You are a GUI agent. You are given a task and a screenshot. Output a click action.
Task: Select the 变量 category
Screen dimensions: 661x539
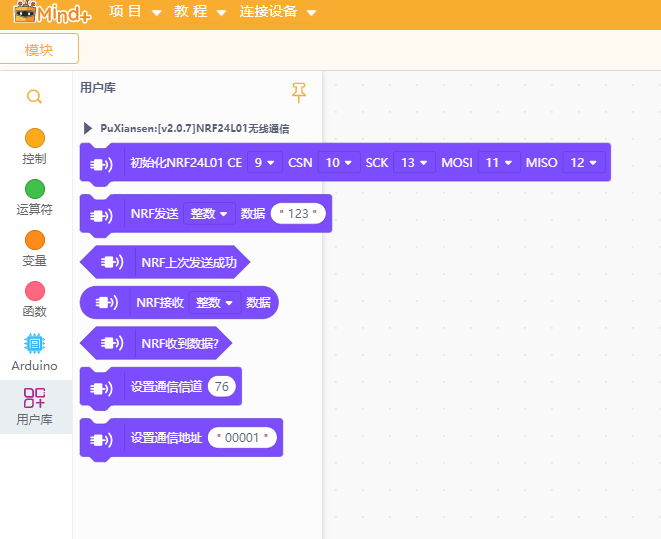coord(35,249)
